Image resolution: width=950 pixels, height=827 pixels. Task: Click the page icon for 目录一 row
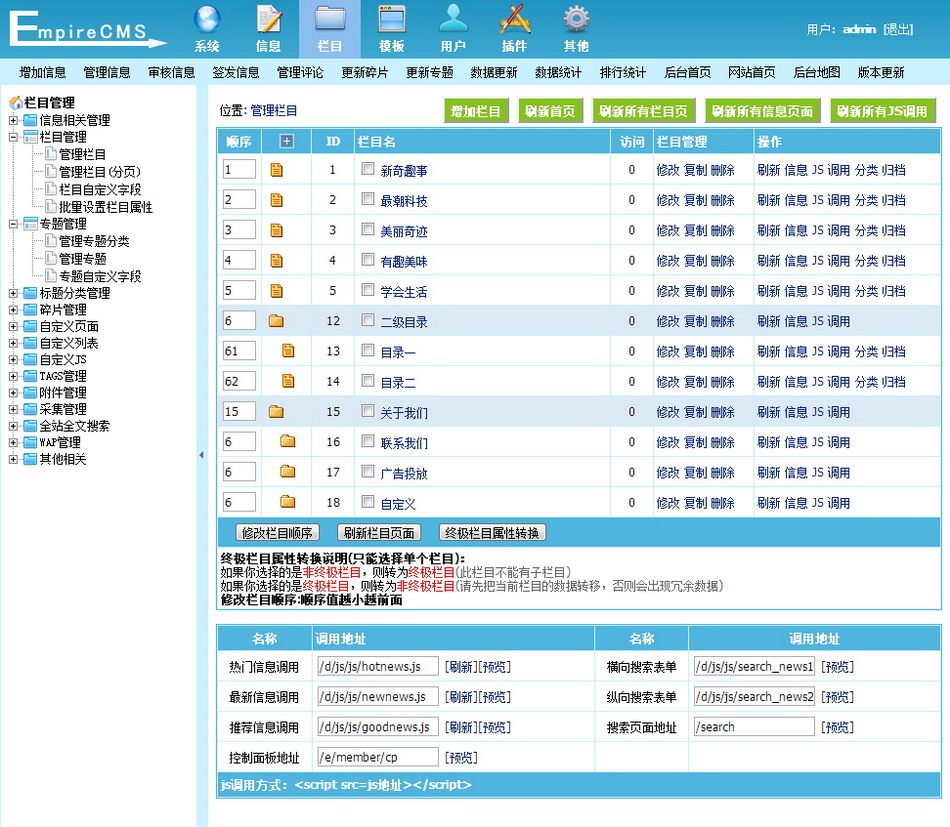(288, 351)
